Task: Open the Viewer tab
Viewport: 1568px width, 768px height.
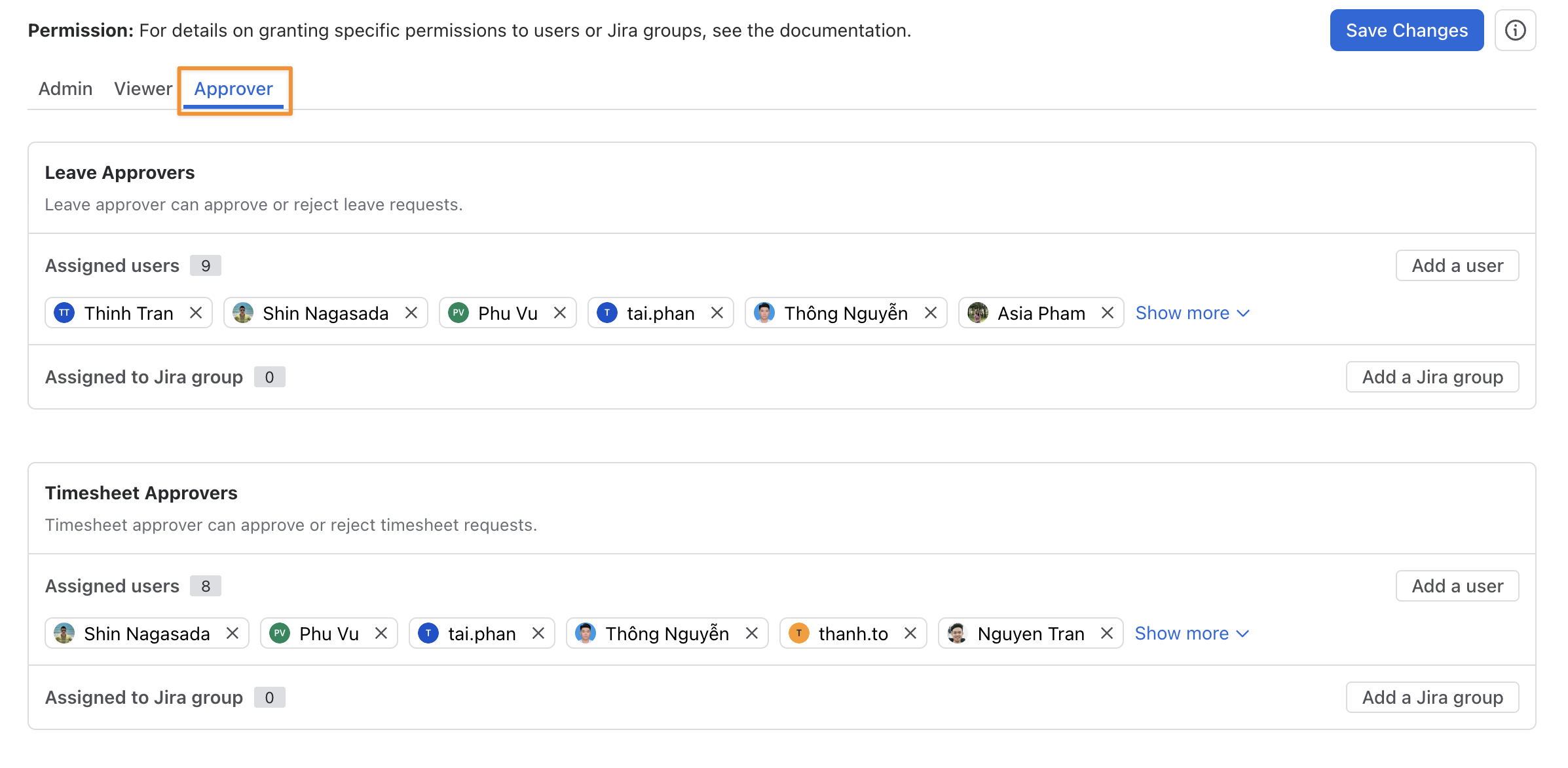Action: pos(143,88)
